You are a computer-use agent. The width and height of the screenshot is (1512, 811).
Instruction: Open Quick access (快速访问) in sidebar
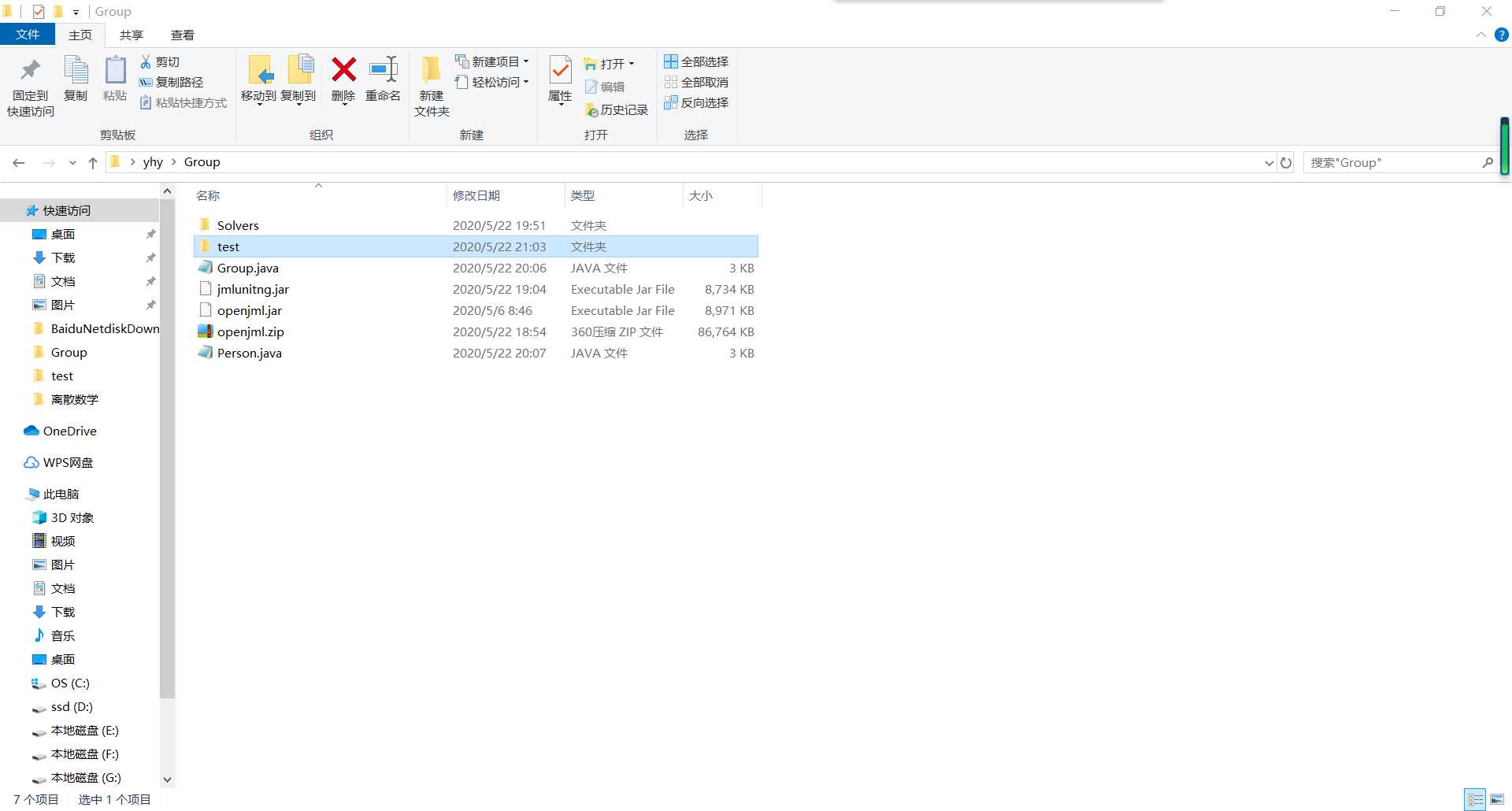(80, 210)
